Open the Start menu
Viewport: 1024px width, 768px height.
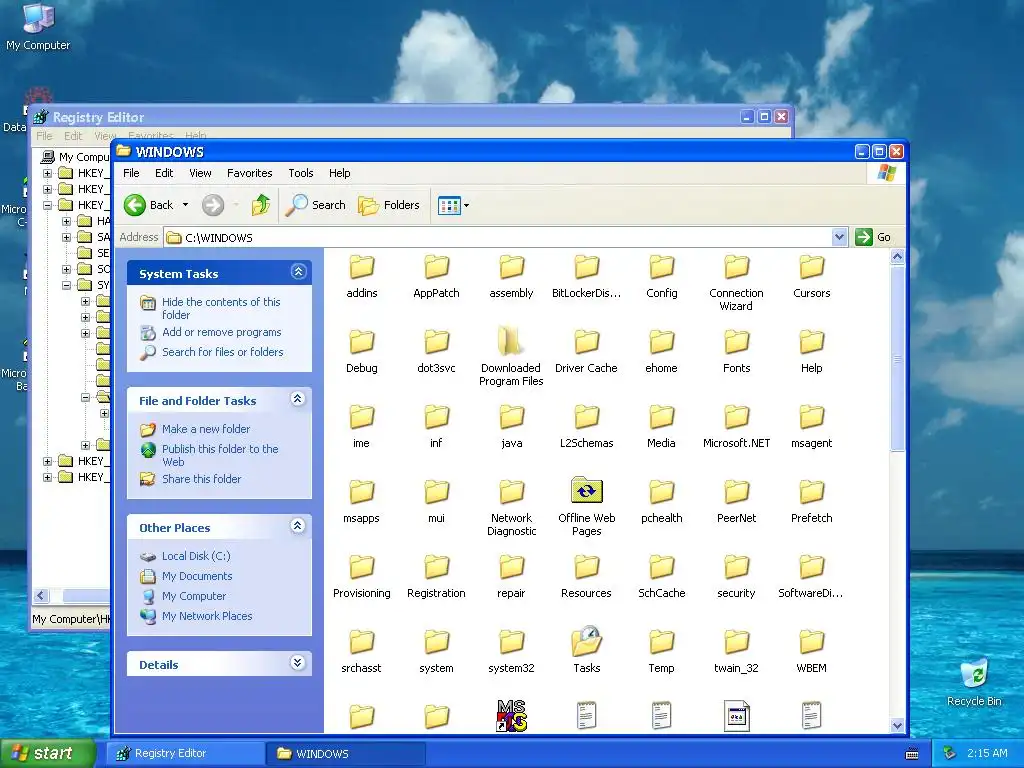(46, 753)
